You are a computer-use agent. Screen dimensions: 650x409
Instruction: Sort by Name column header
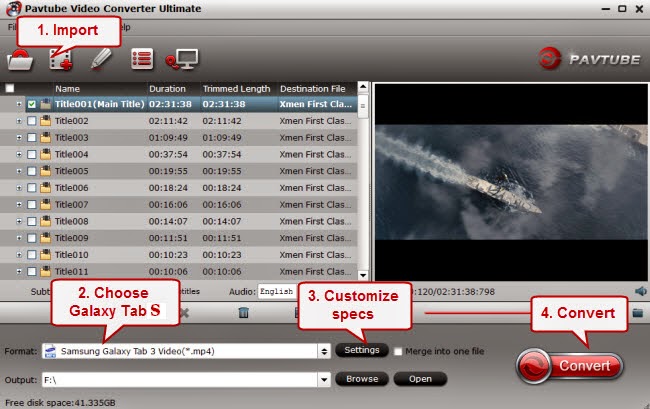68,89
